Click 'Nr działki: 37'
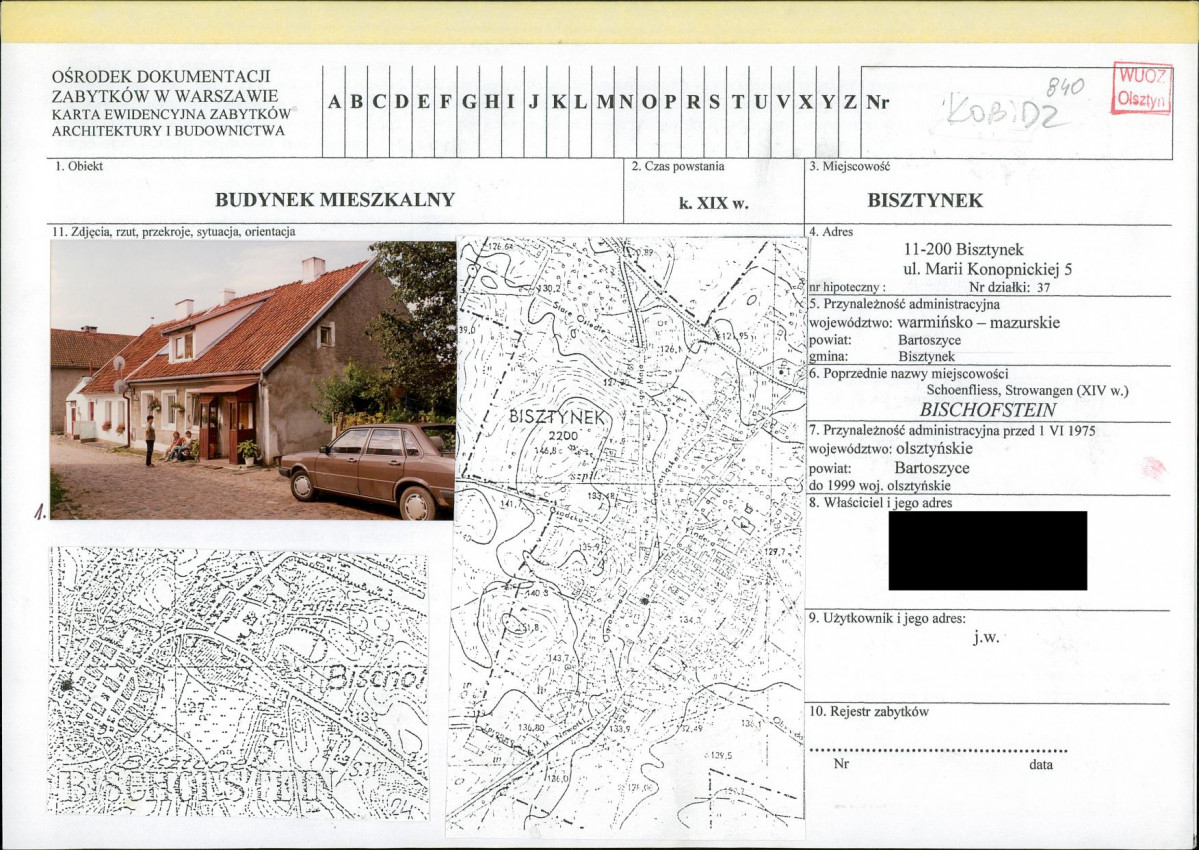 click(1009, 287)
